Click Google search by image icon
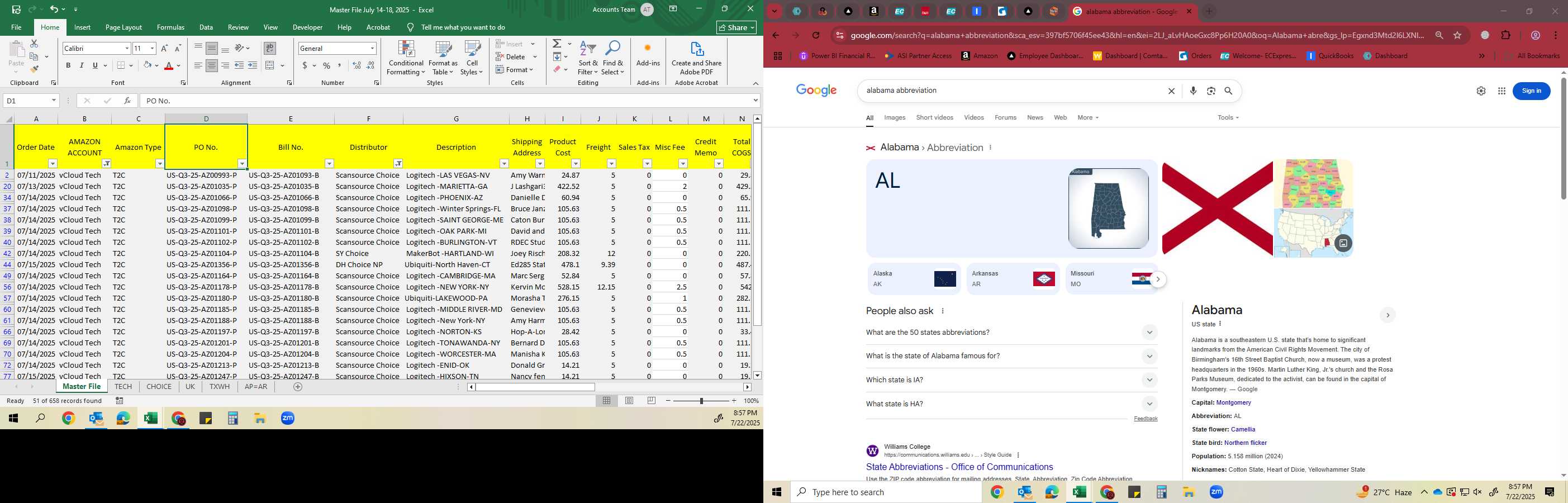 [1211, 91]
